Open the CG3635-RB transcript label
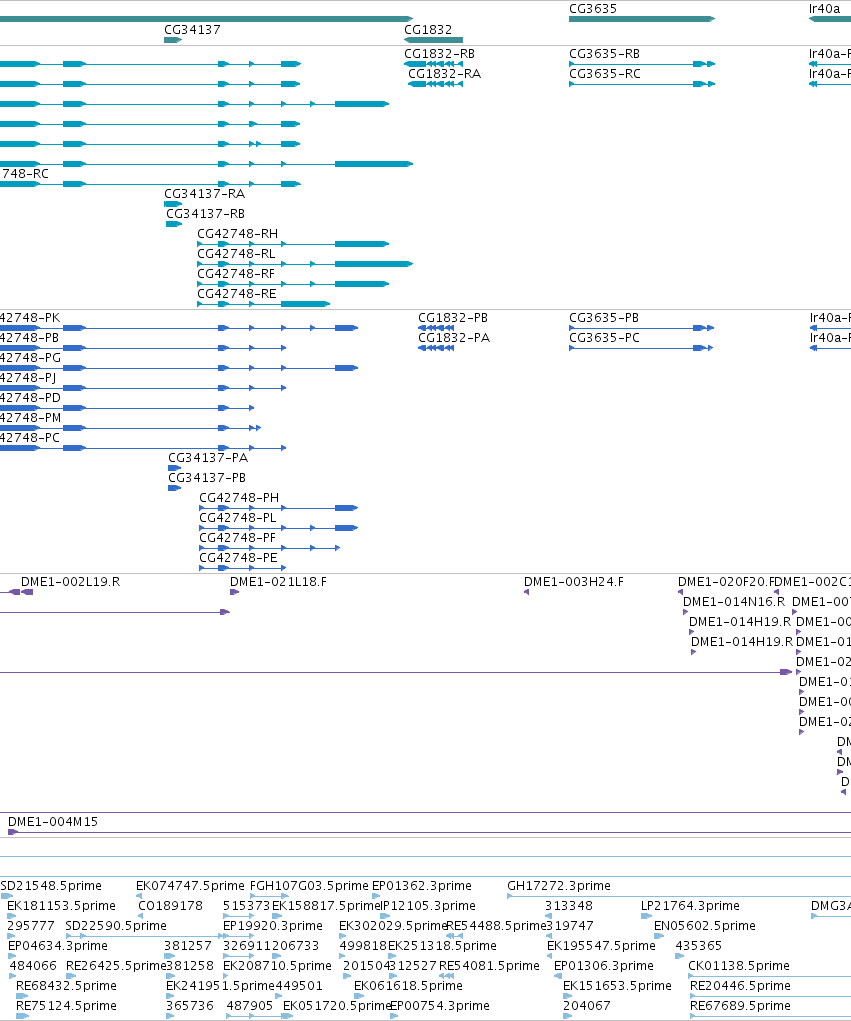Viewport: 851px width, 1021px height. click(604, 53)
